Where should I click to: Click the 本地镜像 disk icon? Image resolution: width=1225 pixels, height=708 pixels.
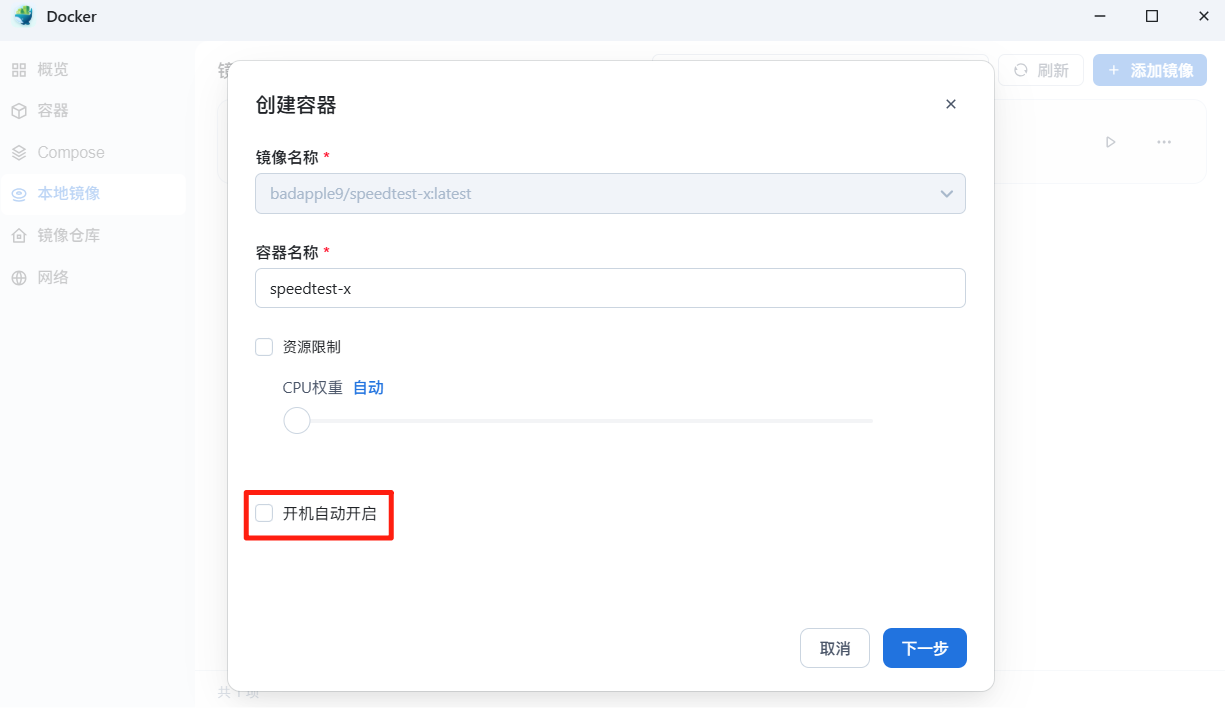point(19,194)
